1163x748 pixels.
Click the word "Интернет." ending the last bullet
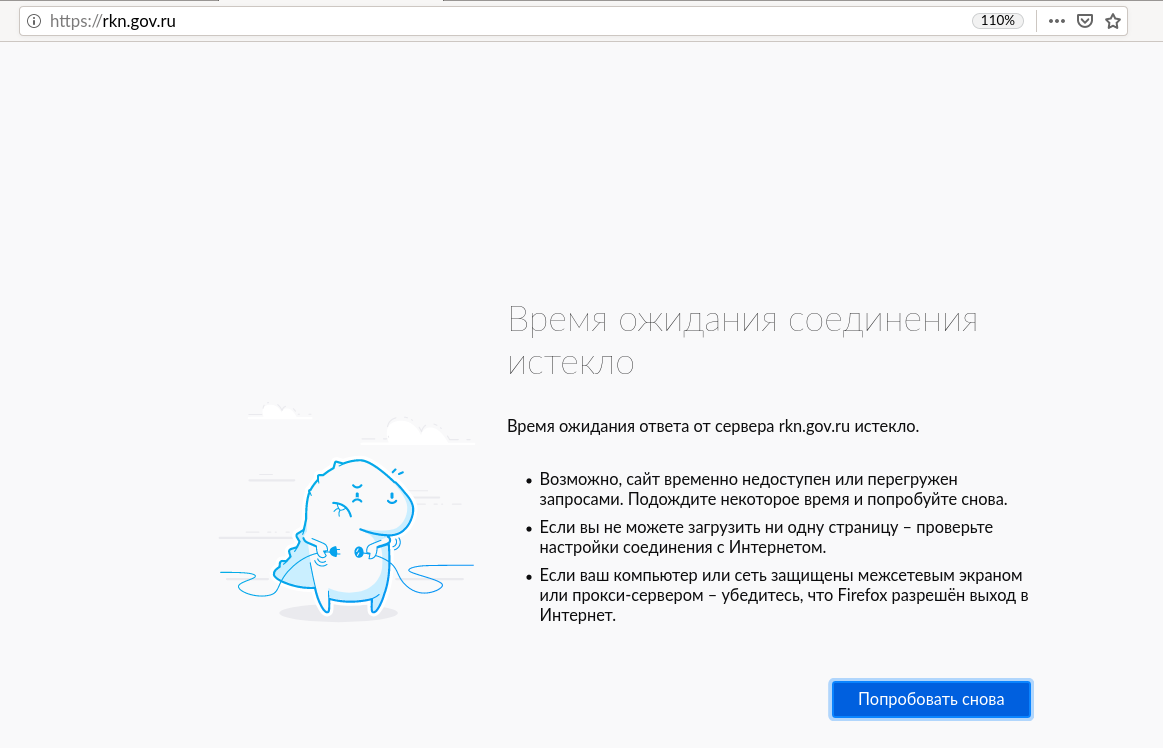(577, 616)
